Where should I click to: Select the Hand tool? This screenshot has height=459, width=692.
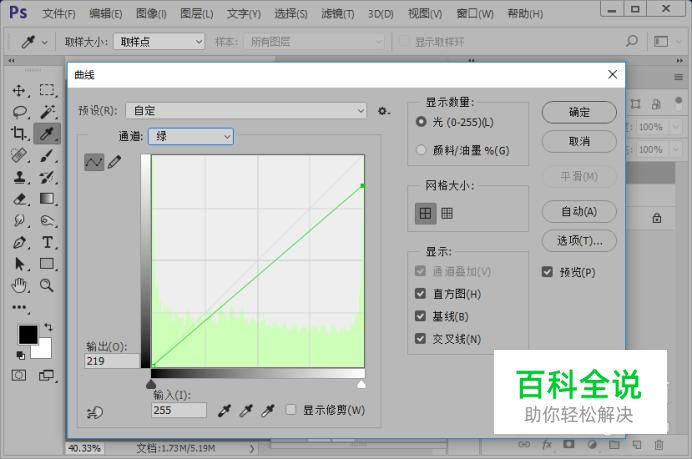(x=19, y=286)
